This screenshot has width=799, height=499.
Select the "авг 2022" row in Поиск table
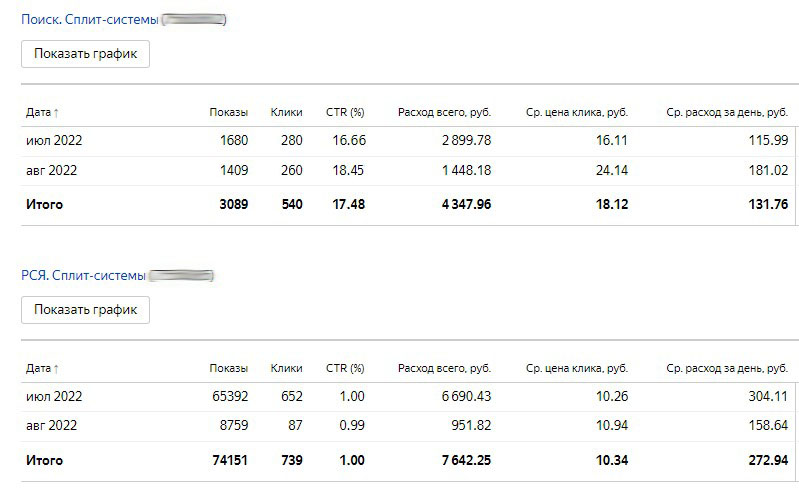pos(52,171)
